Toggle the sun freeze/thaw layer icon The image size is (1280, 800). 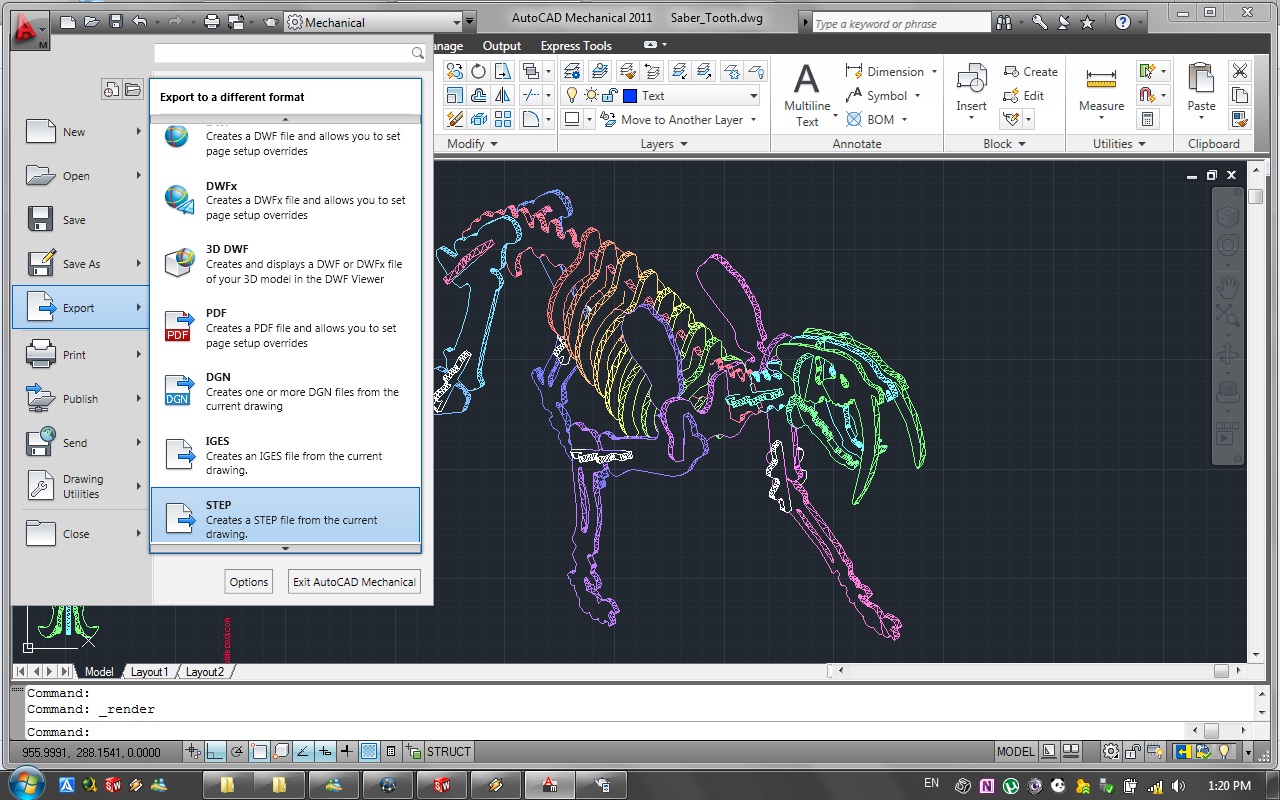click(591, 95)
